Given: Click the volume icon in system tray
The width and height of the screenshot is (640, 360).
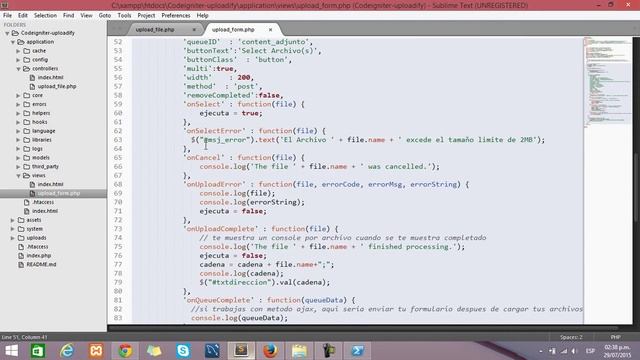Looking at the screenshot, I should 574,351.
